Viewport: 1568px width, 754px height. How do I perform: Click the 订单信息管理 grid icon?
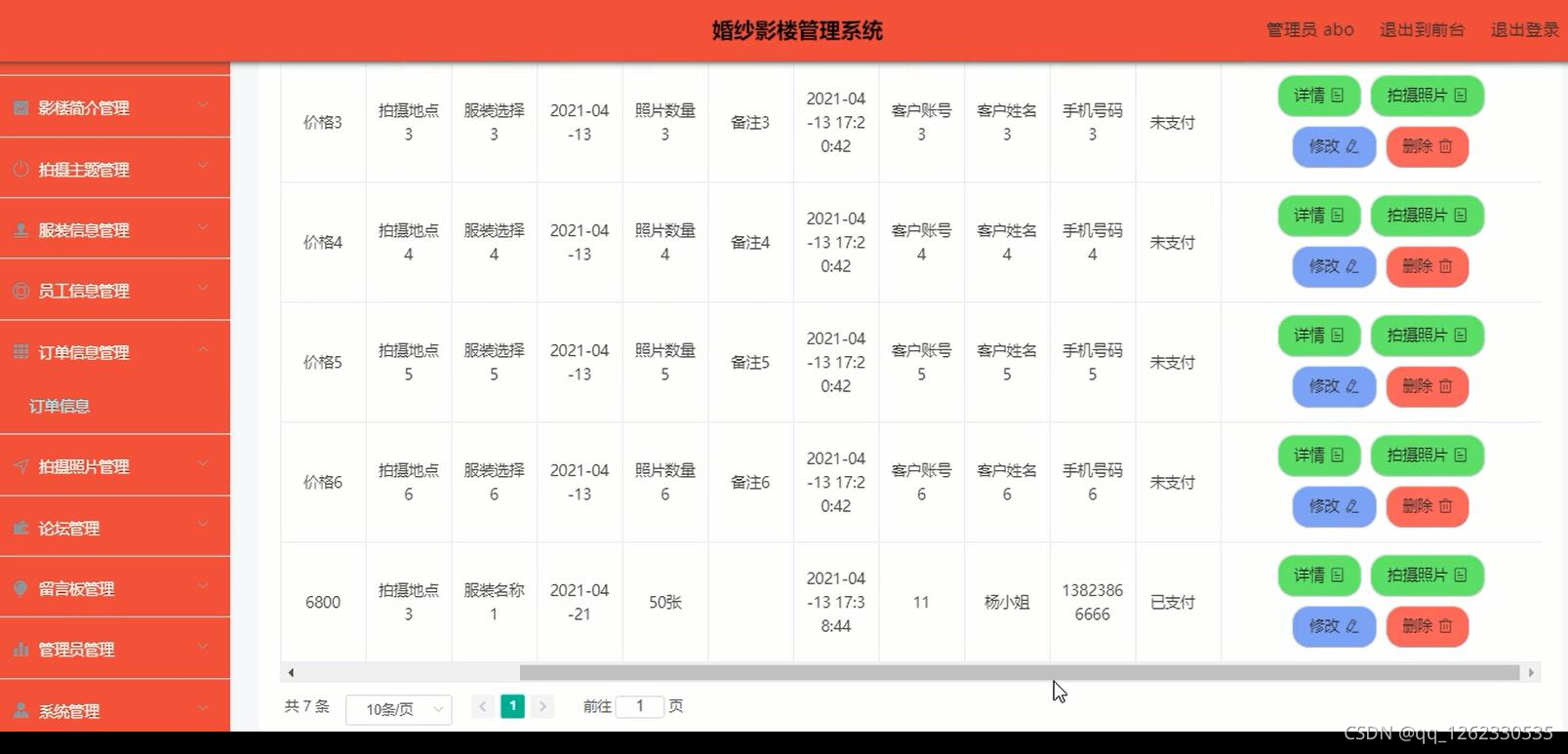[x=20, y=352]
